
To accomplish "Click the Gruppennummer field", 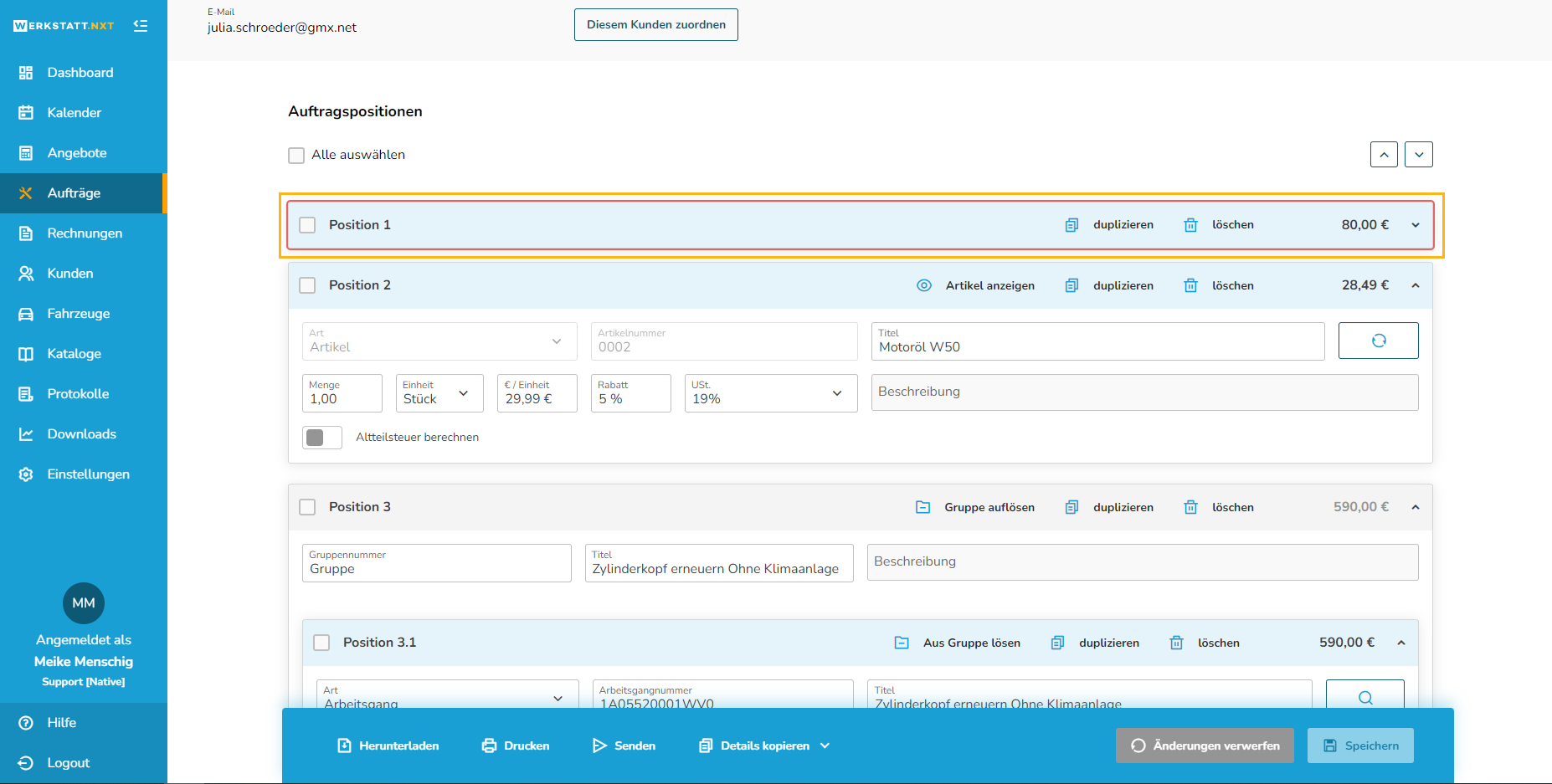I will (437, 563).
